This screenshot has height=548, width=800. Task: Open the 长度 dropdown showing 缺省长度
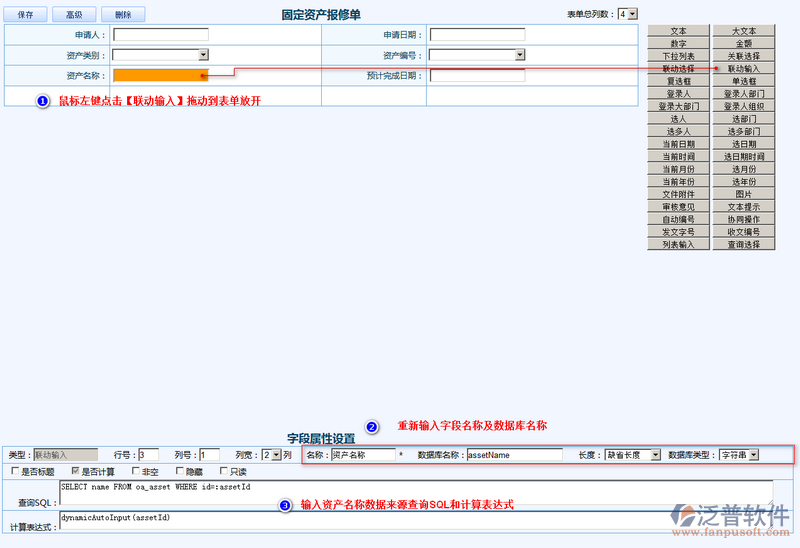point(633,455)
